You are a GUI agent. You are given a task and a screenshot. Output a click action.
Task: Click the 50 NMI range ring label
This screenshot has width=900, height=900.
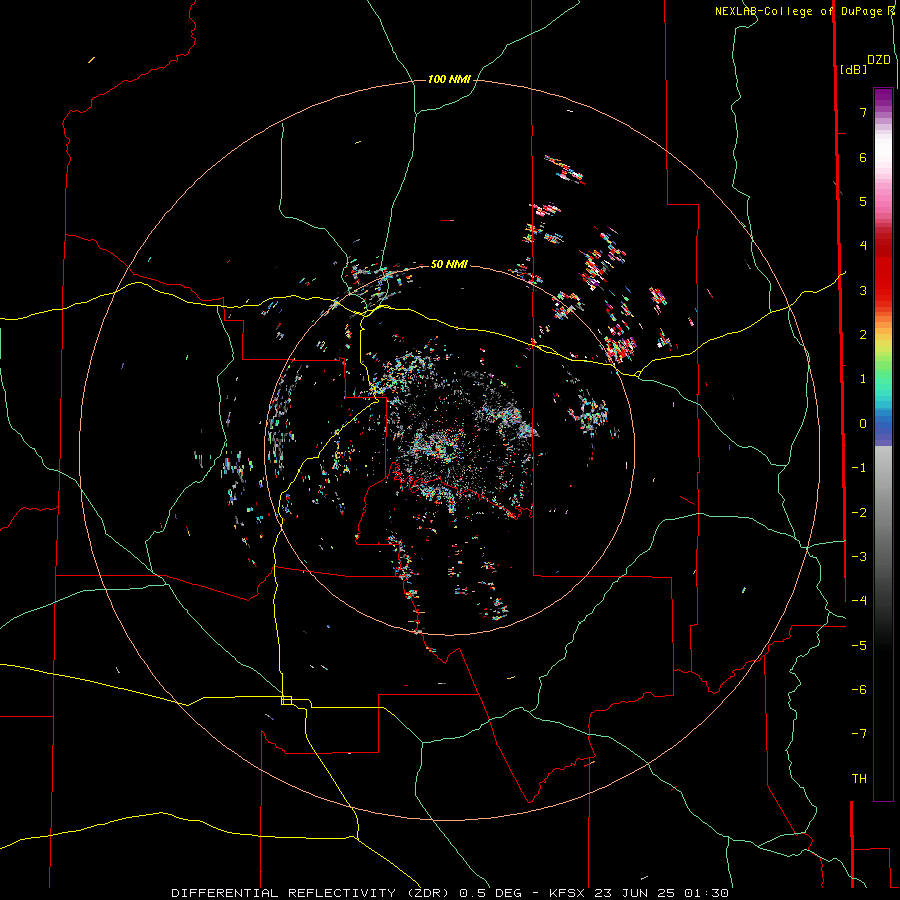coord(449,264)
